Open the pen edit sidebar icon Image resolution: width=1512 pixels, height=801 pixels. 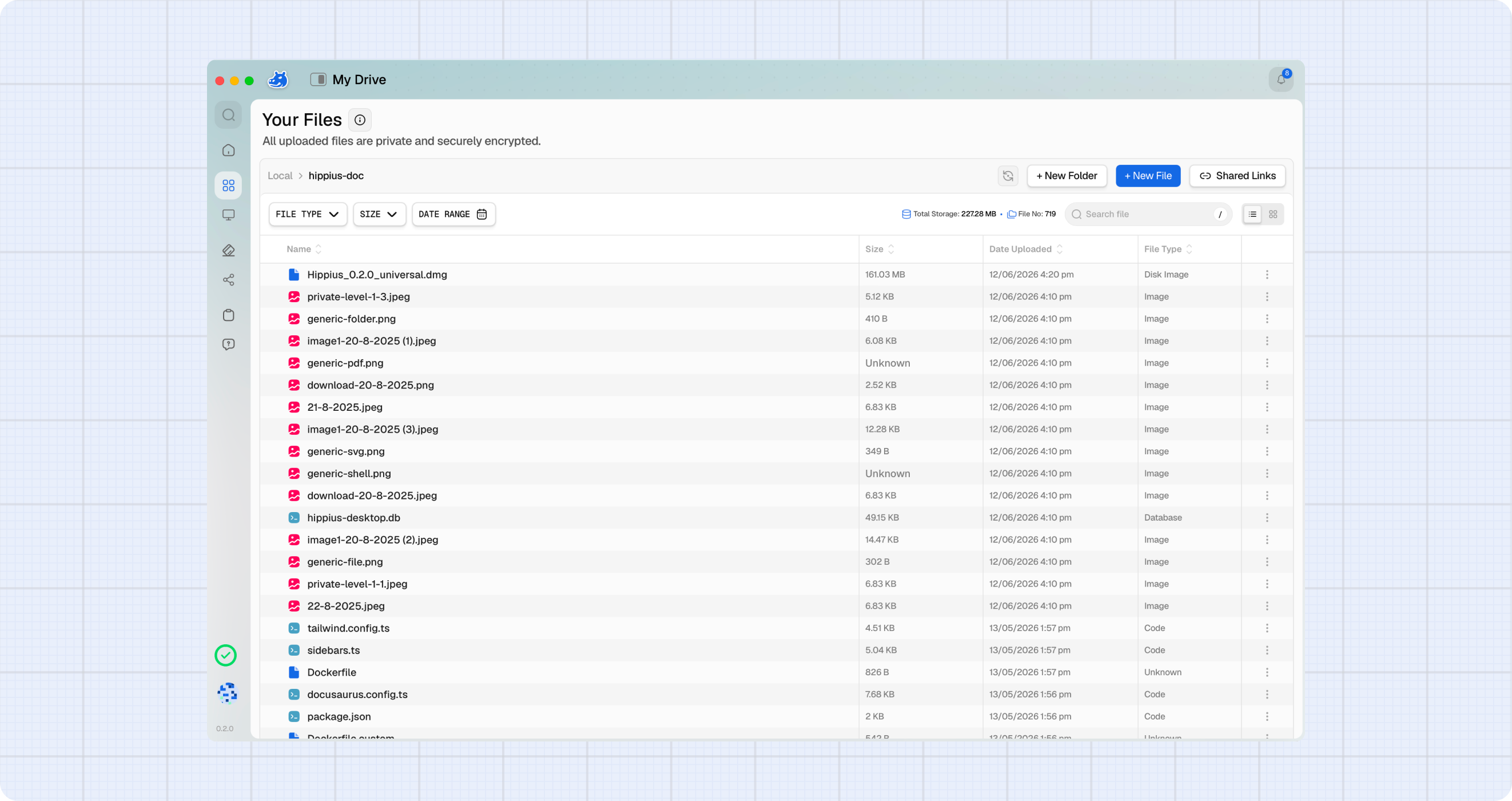click(228, 250)
